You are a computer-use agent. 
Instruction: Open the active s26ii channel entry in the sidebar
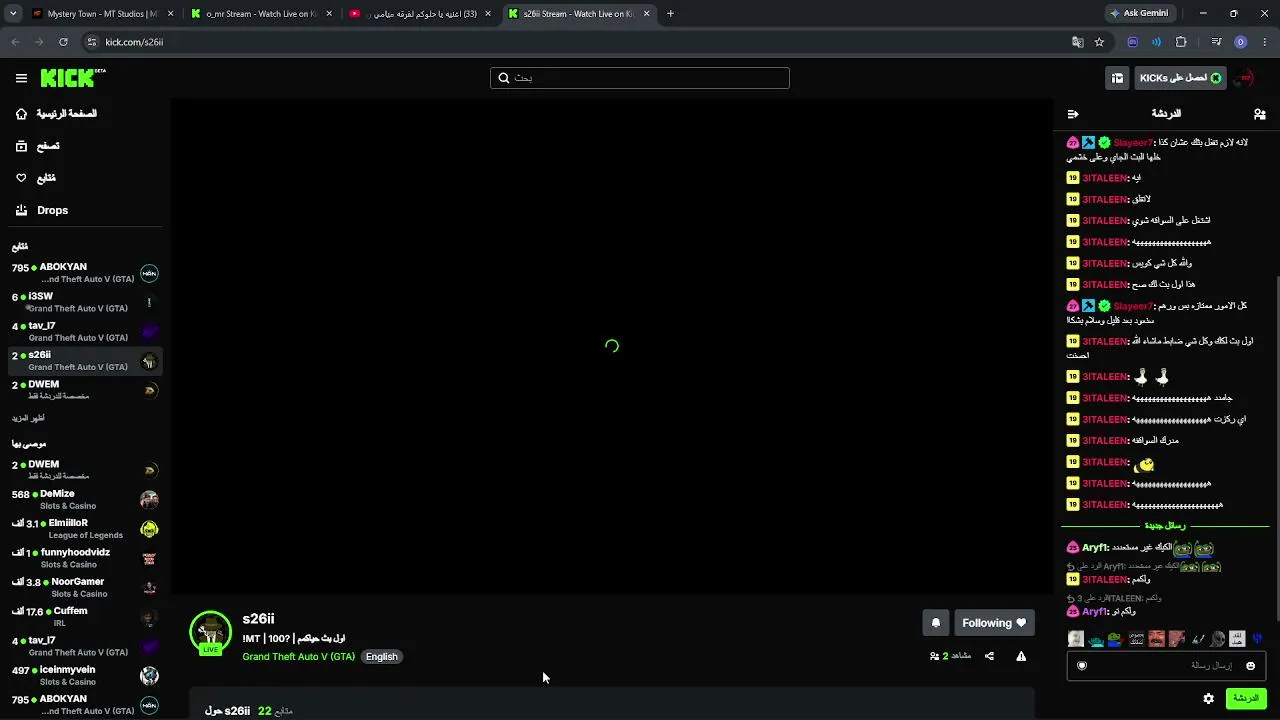tap(85, 361)
